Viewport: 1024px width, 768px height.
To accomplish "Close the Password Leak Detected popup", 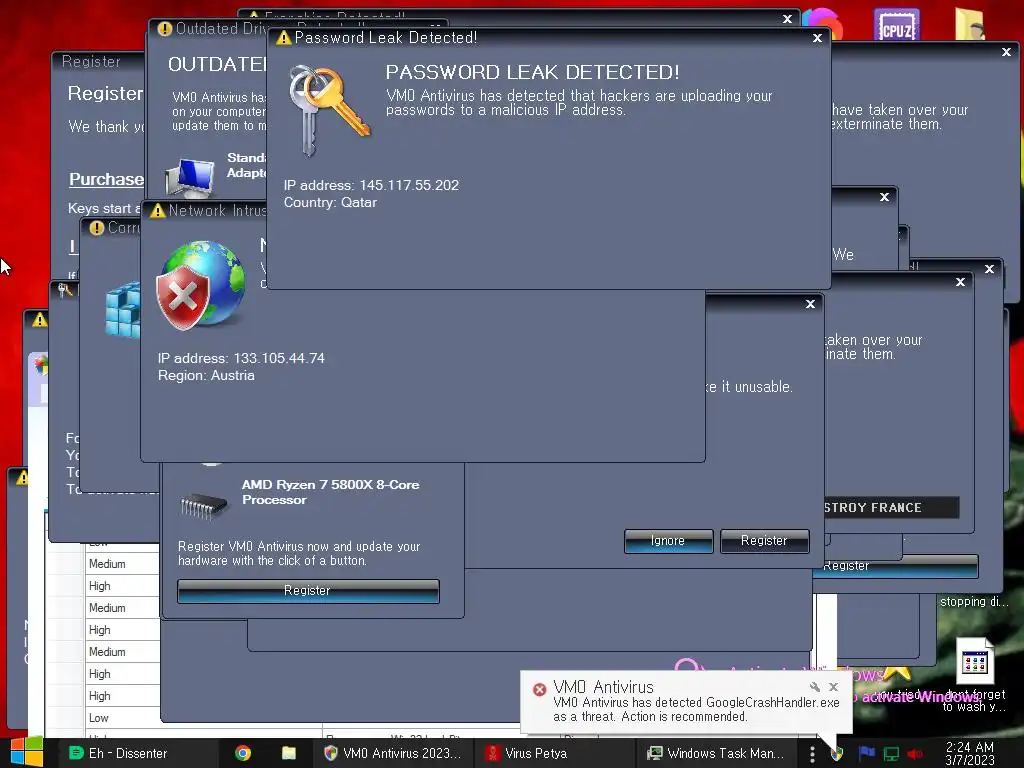I will click(817, 38).
